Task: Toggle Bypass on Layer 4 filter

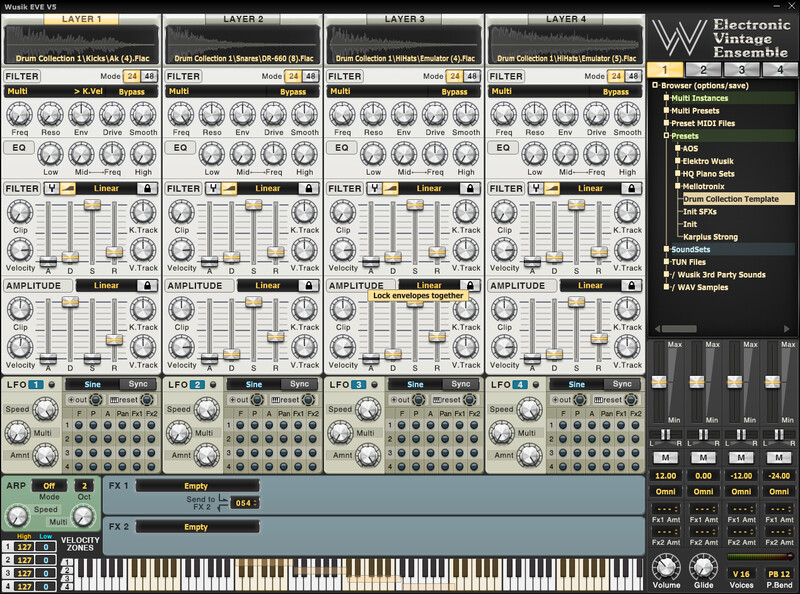Action: pos(615,92)
